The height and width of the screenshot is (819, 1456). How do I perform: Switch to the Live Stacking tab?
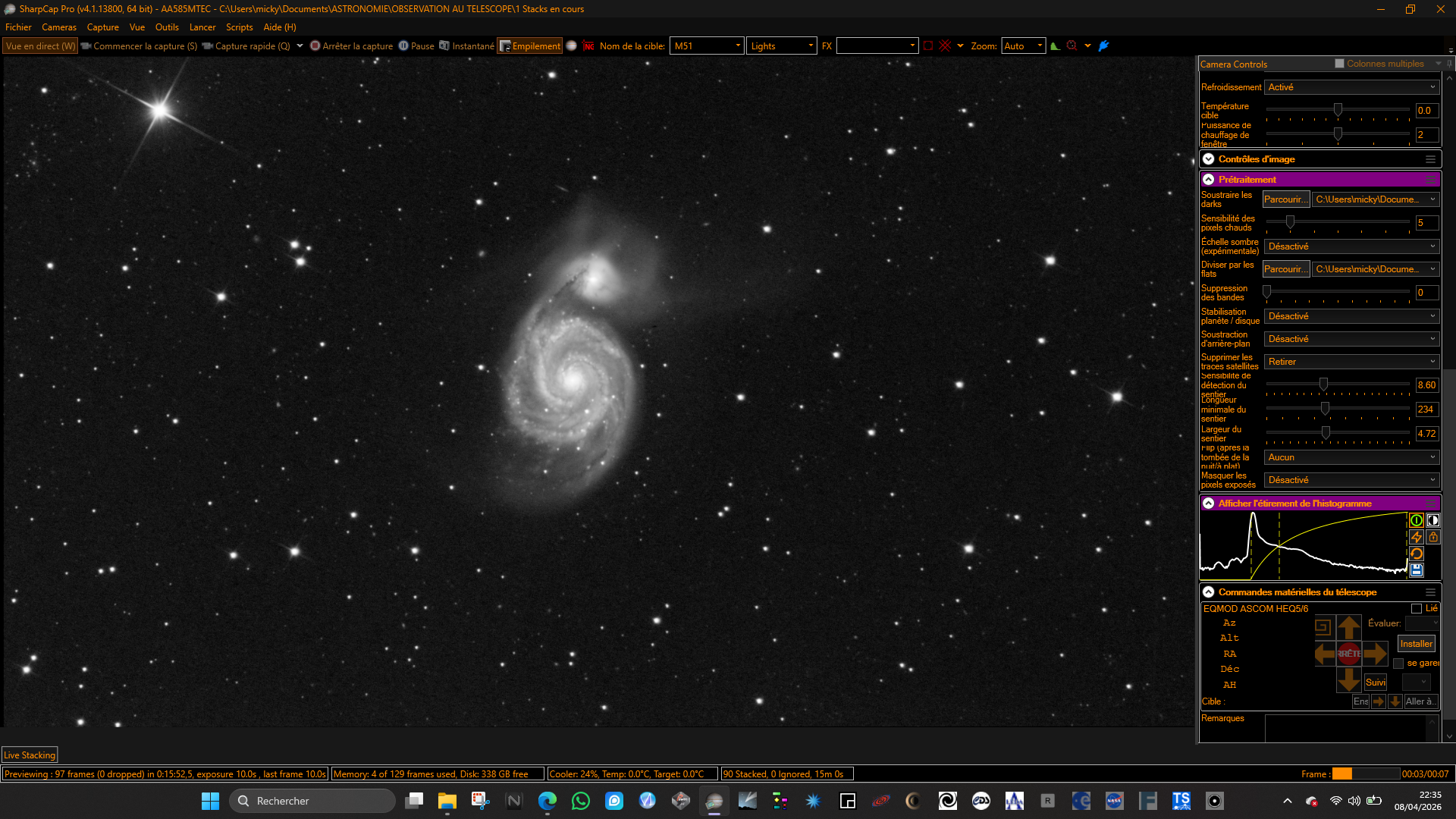click(x=30, y=755)
